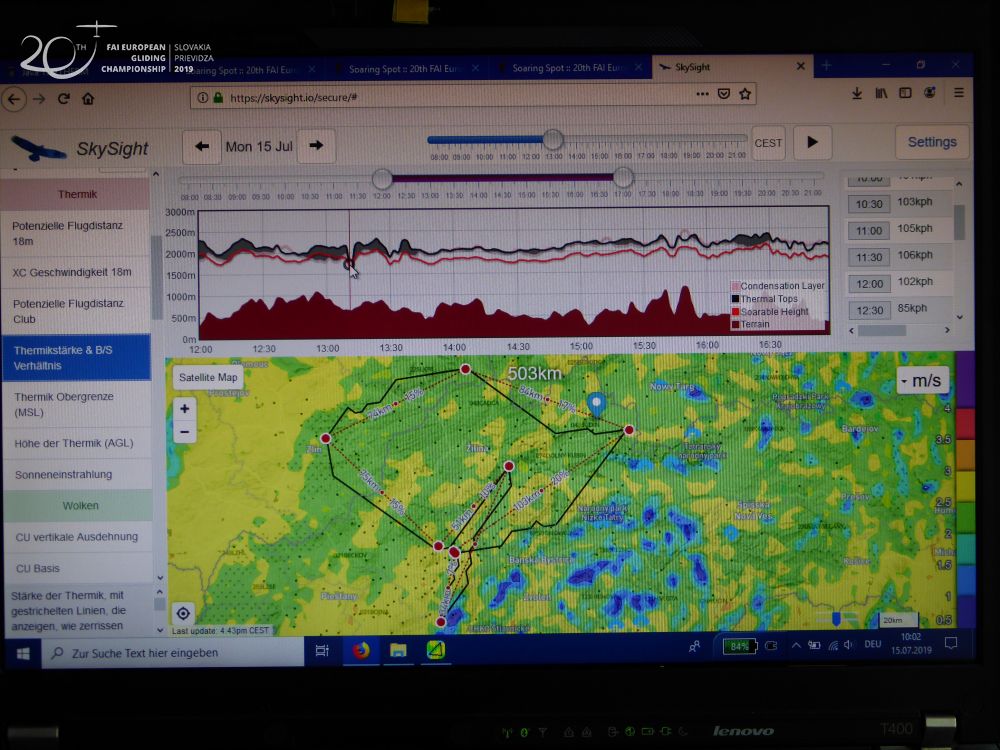Viewport: 1000px width, 750px height.
Task: Center map on my location icon
Action: [183, 614]
